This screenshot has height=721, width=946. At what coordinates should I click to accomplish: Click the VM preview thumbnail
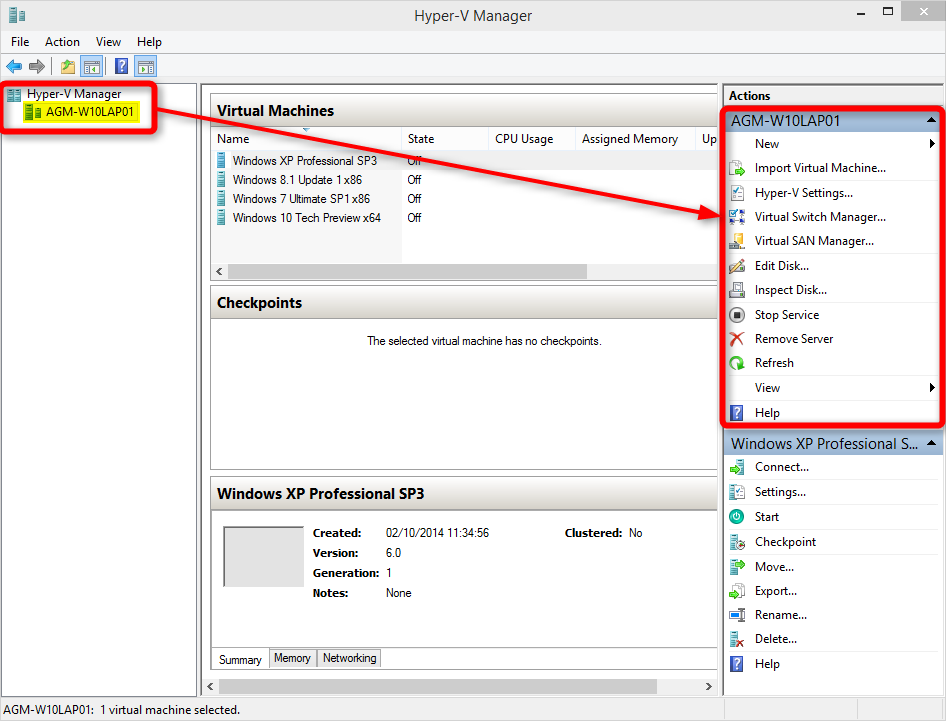tap(263, 556)
